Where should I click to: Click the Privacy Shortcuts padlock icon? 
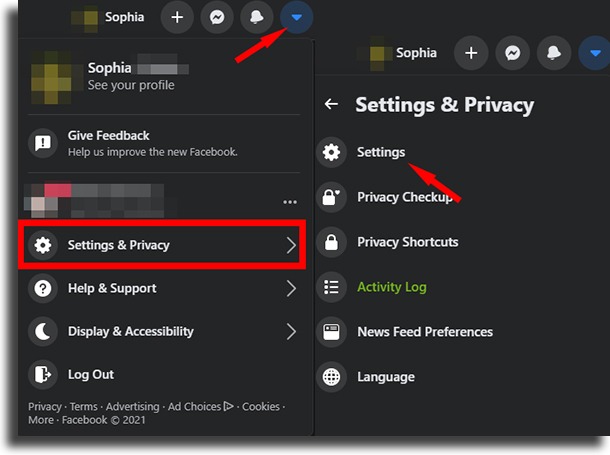(x=331, y=242)
